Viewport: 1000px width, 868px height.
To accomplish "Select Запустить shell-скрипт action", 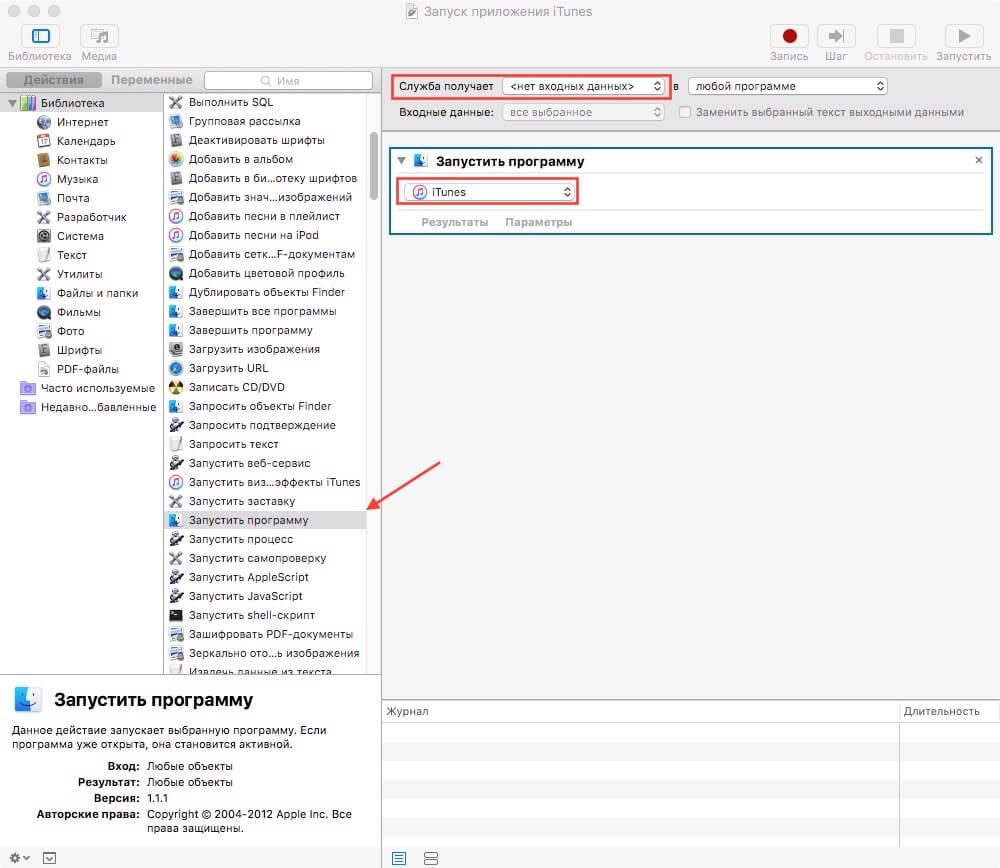I will coord(265,615).
